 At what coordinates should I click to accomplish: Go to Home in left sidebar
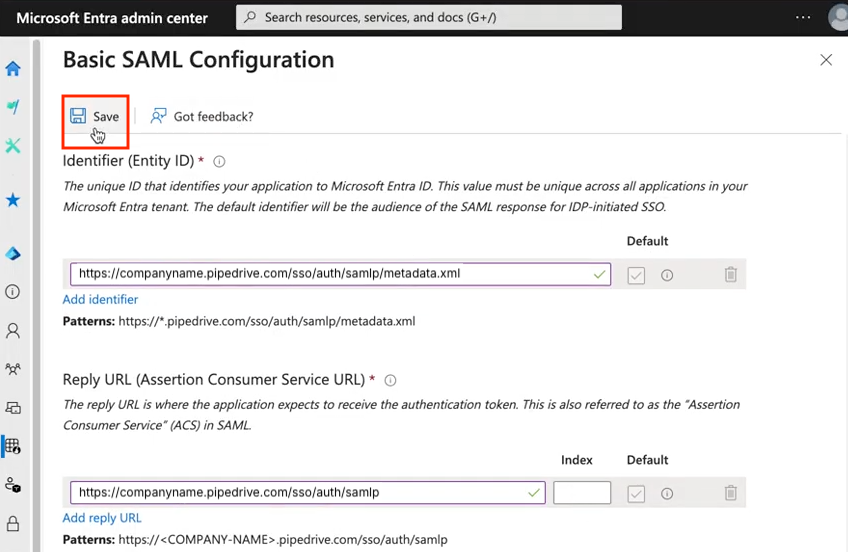coord(13,69)
